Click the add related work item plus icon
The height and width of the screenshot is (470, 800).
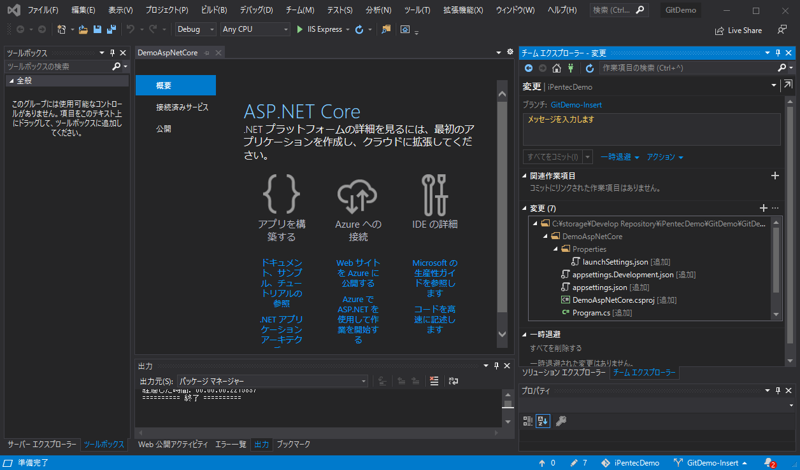(775, 176)
